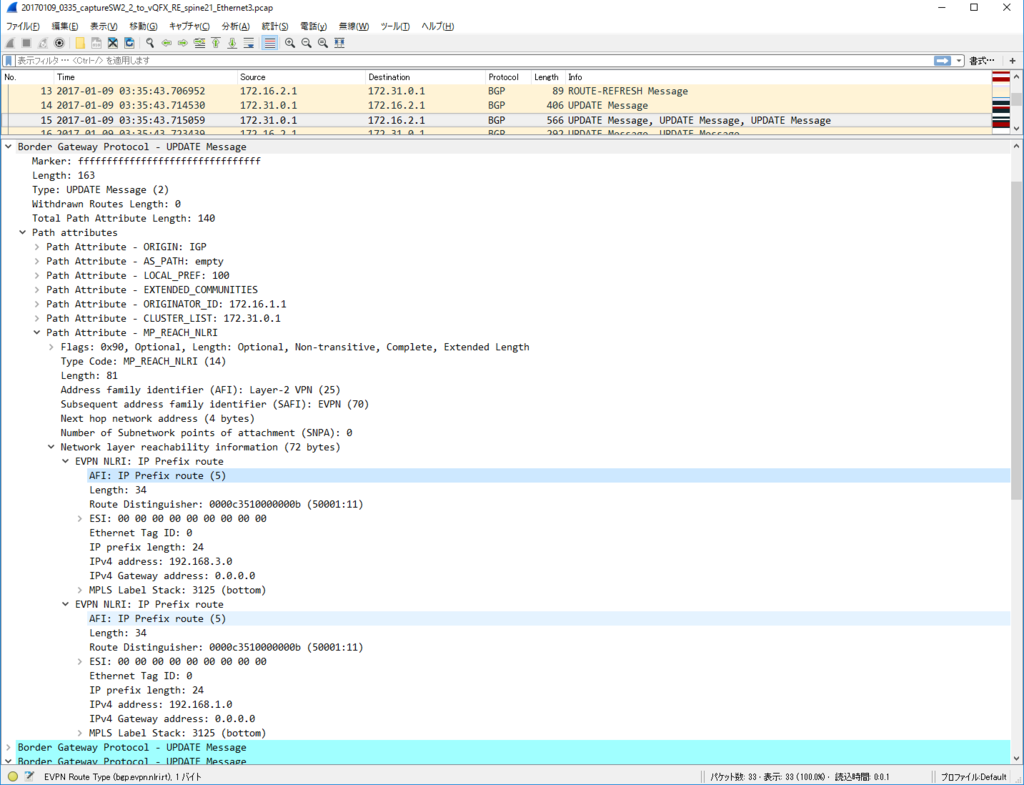This screenshot has width=1024, height=785.
Task: Zoom in main window text
Action: click(x=289, y=43)
